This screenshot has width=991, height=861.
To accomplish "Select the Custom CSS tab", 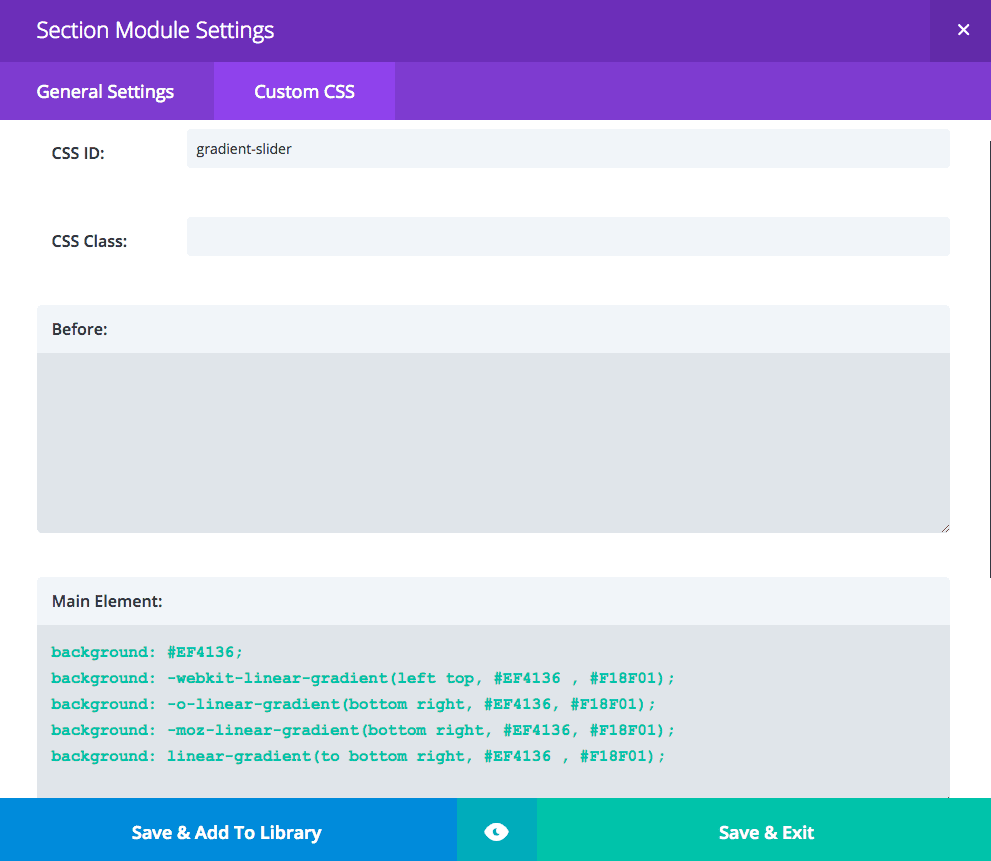I will point(304,92).
